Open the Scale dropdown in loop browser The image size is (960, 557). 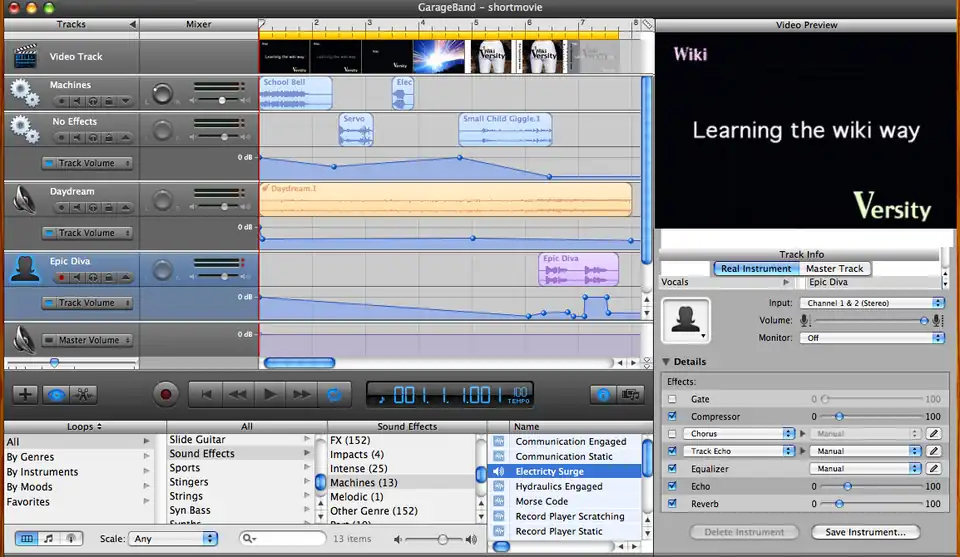(x=173, y=538)
